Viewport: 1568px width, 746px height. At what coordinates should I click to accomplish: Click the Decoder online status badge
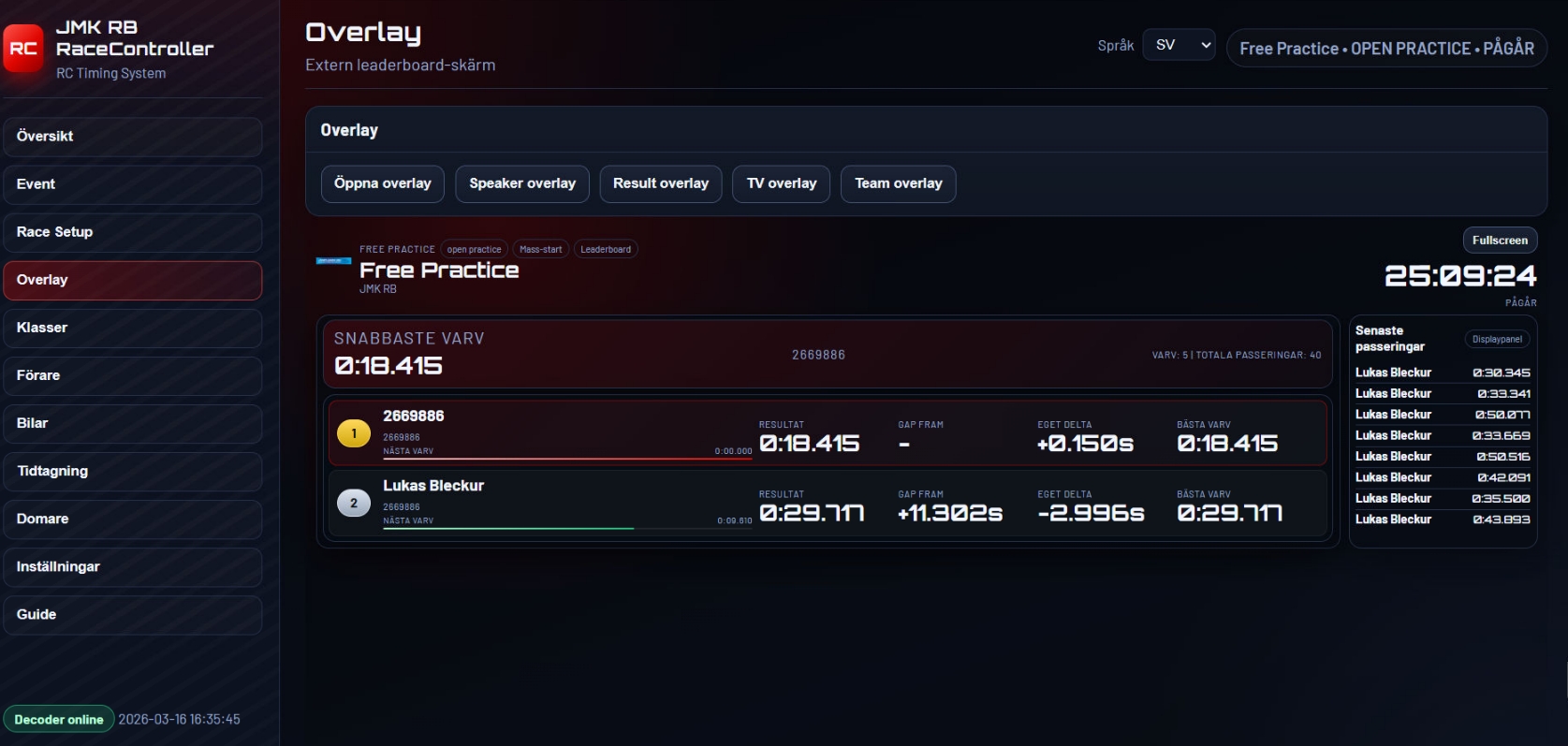pos(59,719)
